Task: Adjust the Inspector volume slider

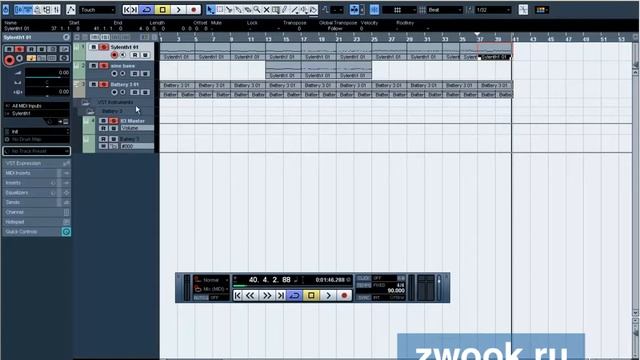Action: 47,73
